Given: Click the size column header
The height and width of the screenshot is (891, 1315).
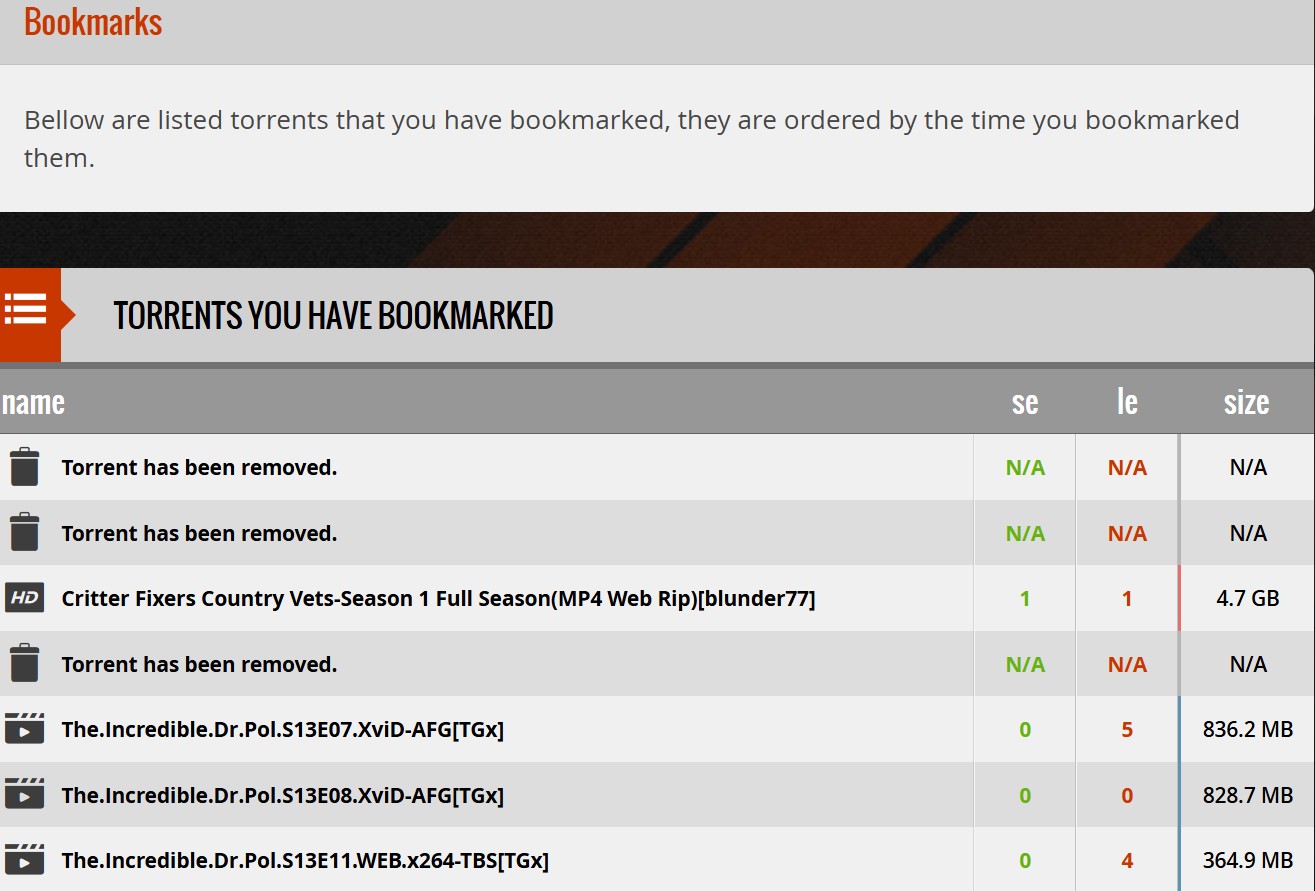Looking at the screenshot, I should [1246, 402].
